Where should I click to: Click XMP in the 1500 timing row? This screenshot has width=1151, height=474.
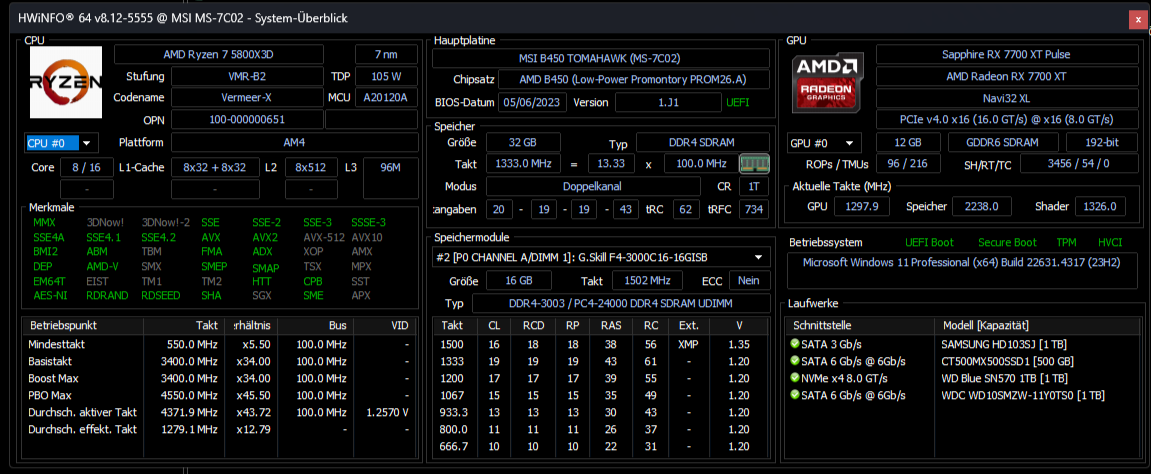688,344
